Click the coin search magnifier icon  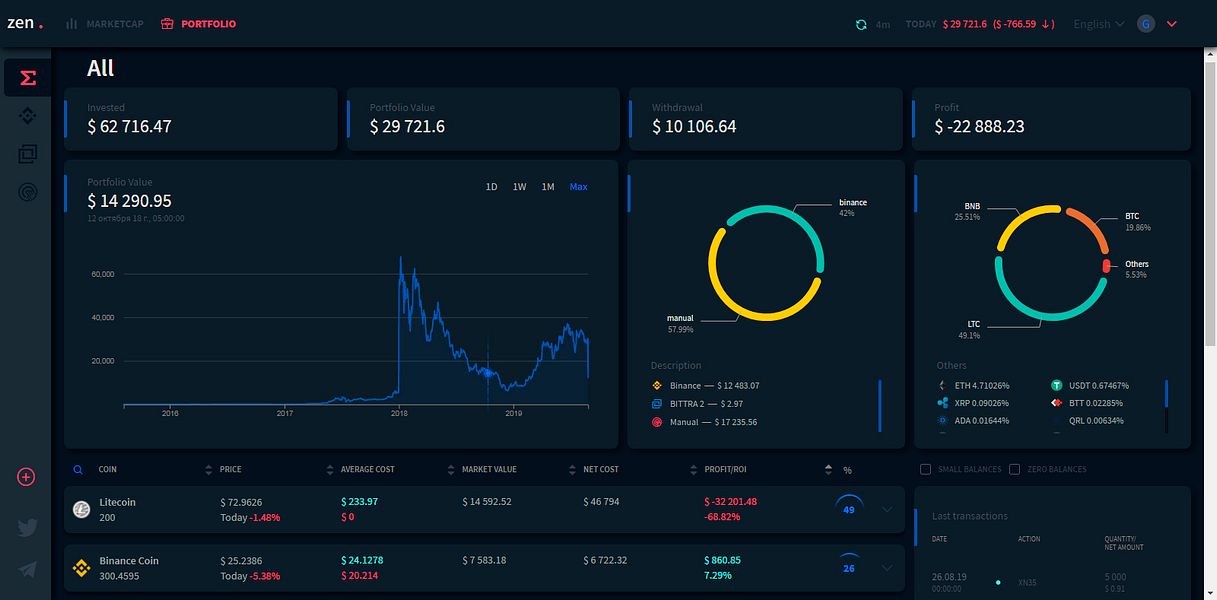(x=78, y=469)
